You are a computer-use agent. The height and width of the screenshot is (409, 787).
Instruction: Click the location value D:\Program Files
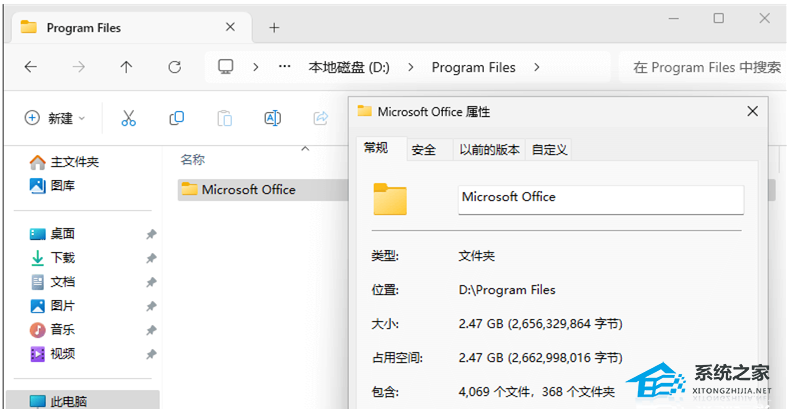point(507,290)
